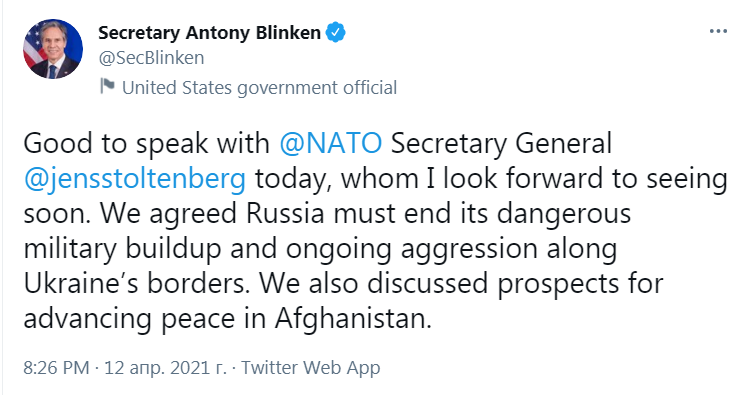The width and height of the screenshot is (746, 395).
Task: Click the Ukraine's borders text
Action: tap(136, 283)
